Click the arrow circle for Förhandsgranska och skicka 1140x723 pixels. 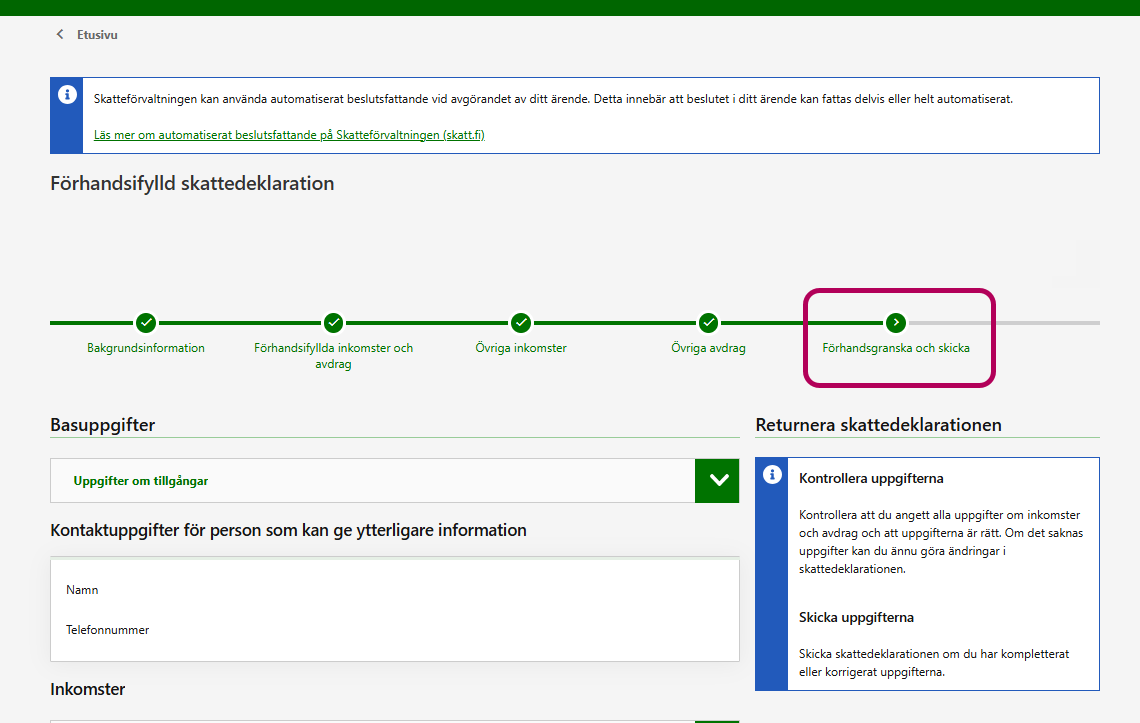click(896, 322)
